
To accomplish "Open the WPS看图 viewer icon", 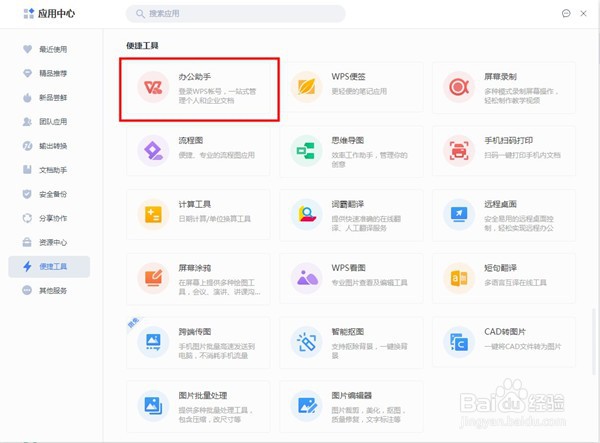I will 306,279.
